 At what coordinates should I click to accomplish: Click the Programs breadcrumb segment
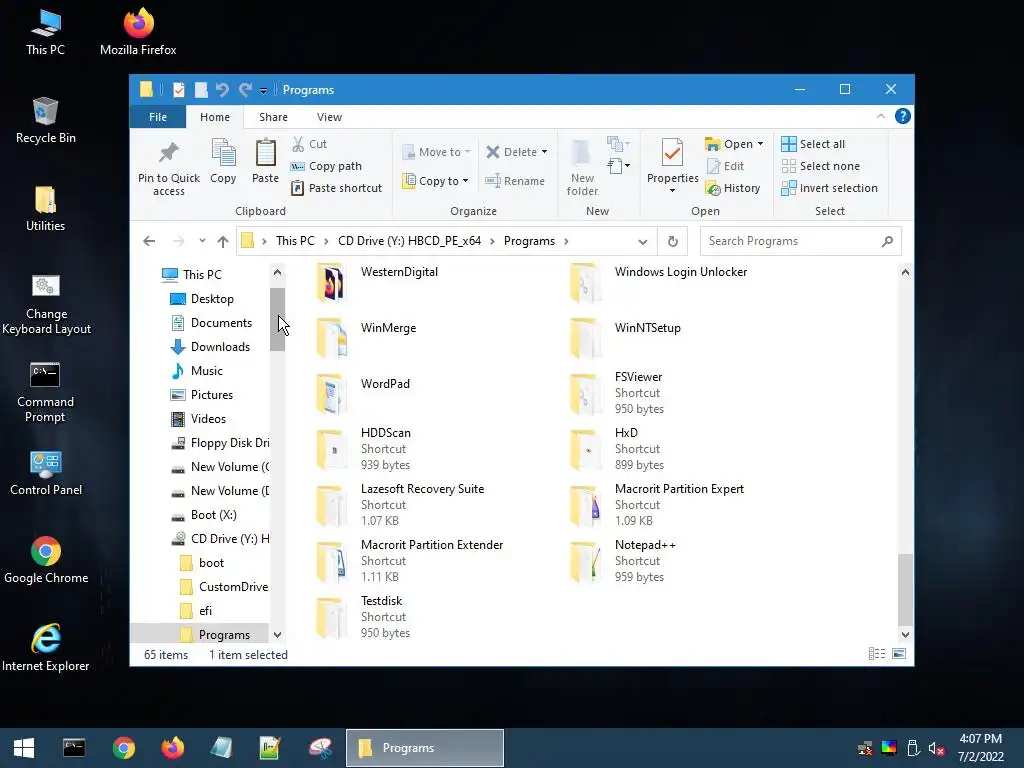pyautogui.click(x=529, y=241)
